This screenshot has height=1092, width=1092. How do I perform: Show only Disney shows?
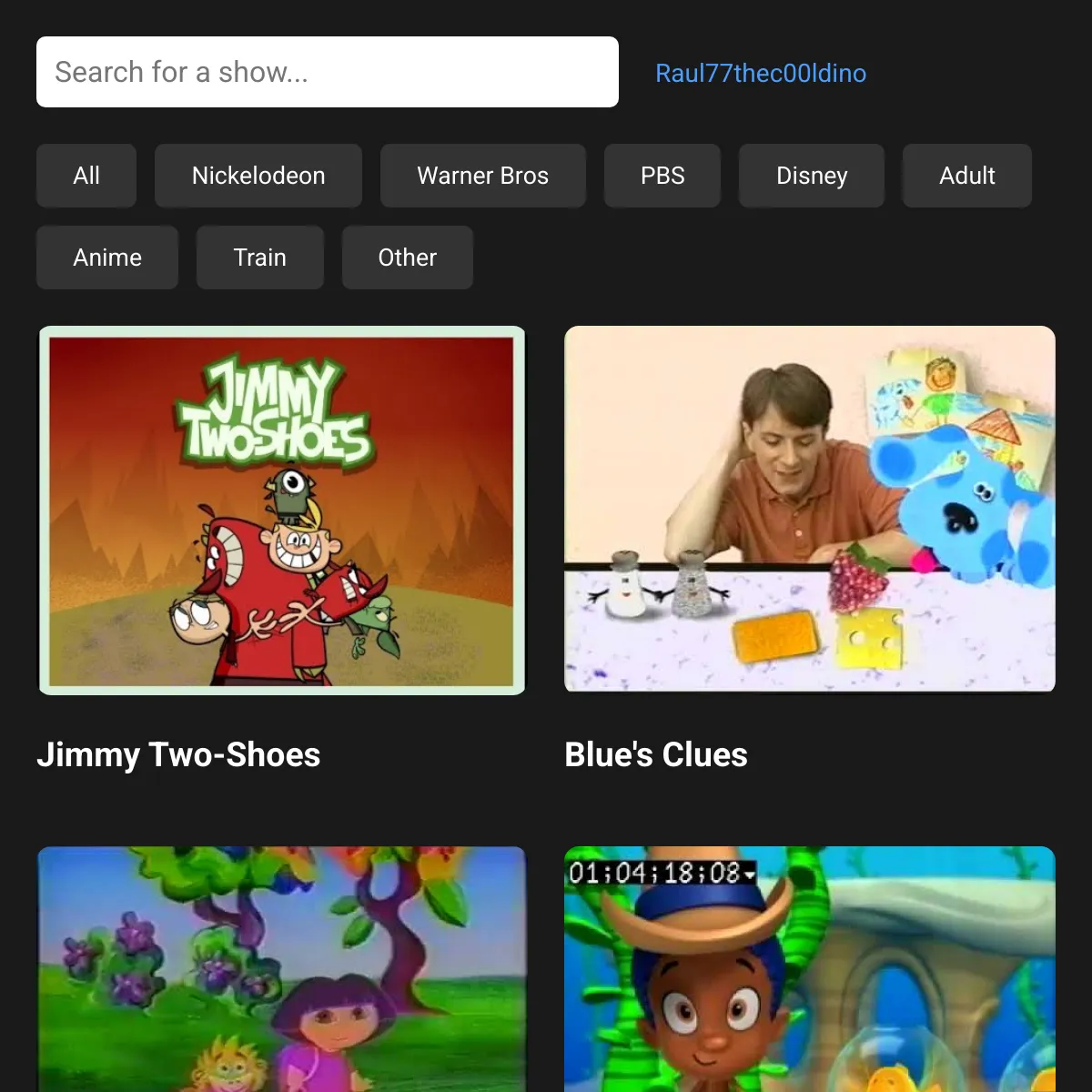(812, 176)
